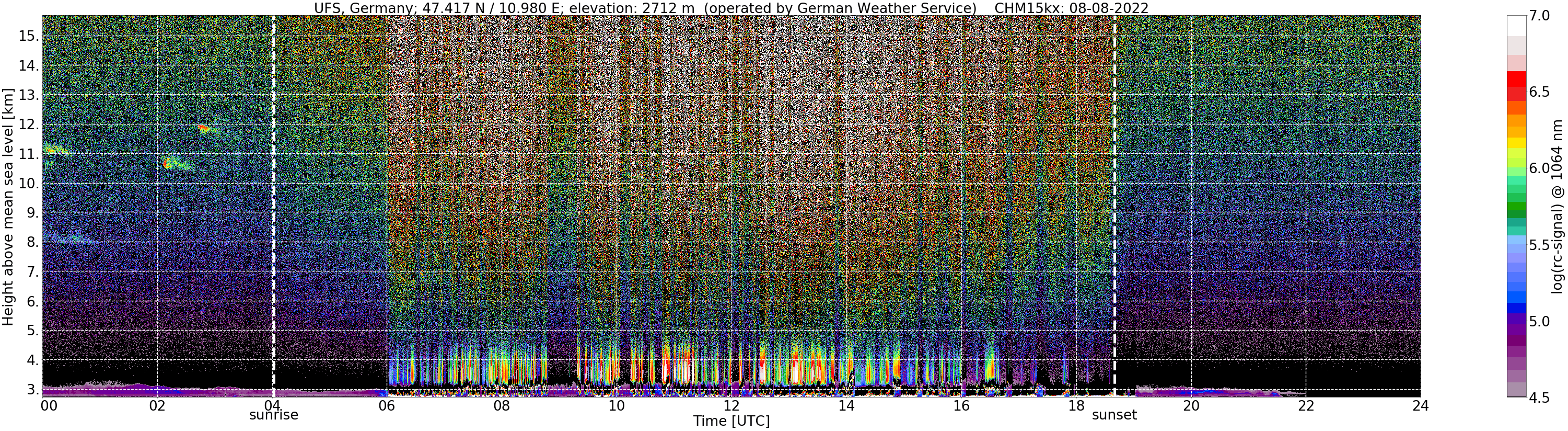Click the 08 time tick label
Viewport: 1568px width, 431px height.
501,405
